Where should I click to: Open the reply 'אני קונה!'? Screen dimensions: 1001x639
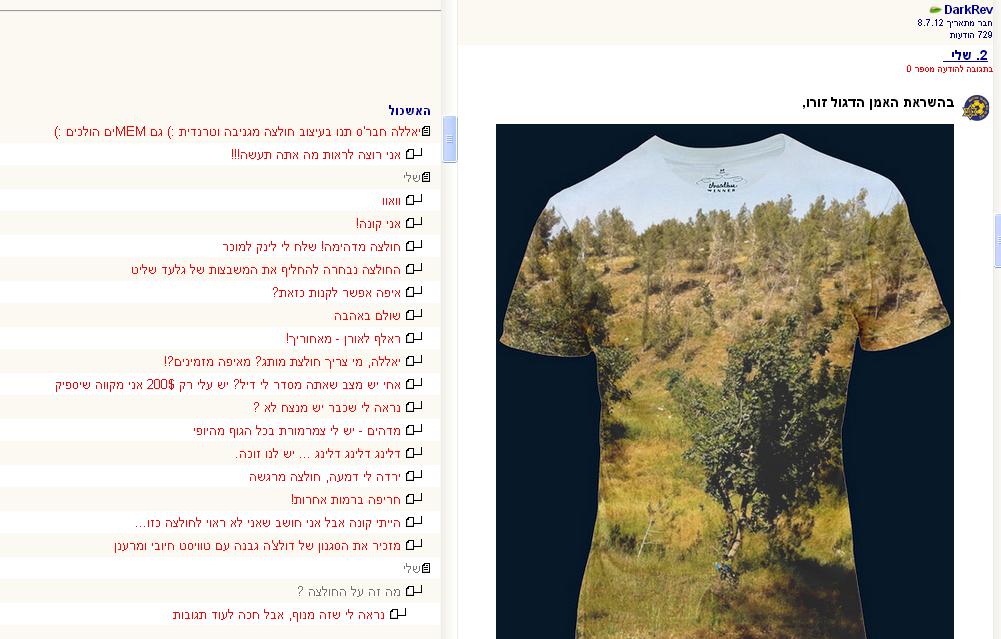coord(379,223)
